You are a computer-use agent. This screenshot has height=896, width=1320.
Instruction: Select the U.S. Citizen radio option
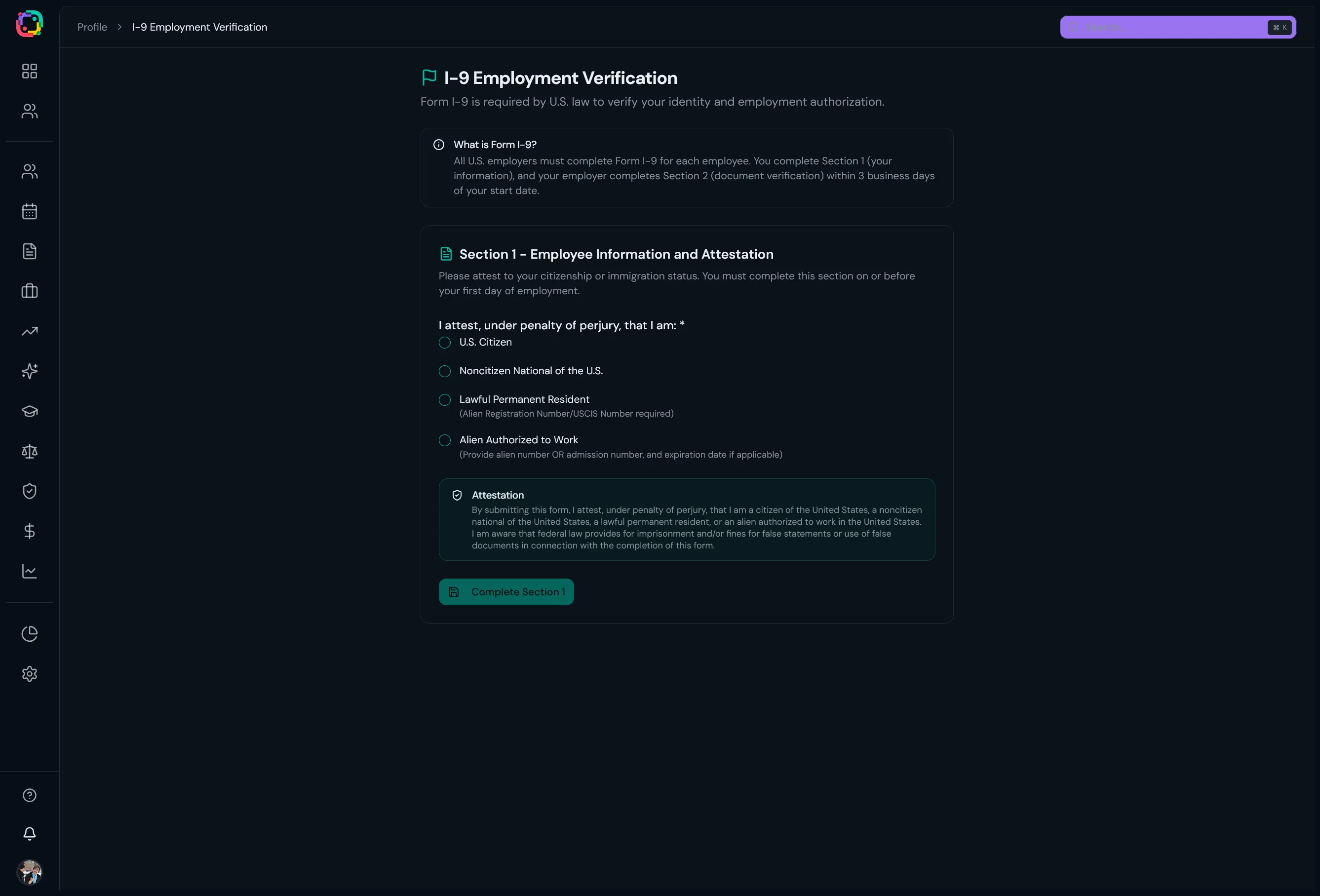point(445,343)
